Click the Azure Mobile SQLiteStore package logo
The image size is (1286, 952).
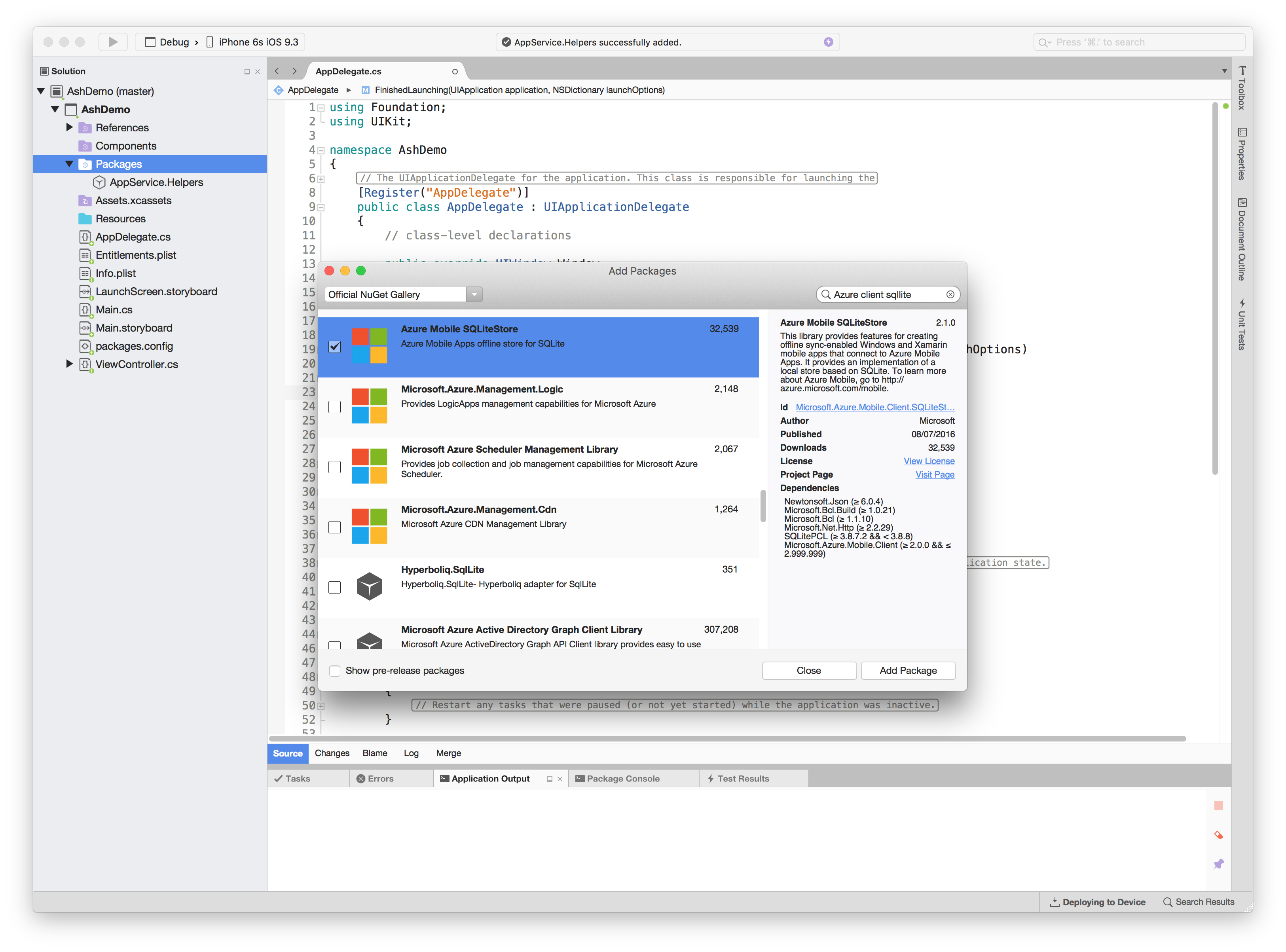click(x=369, y=346)
